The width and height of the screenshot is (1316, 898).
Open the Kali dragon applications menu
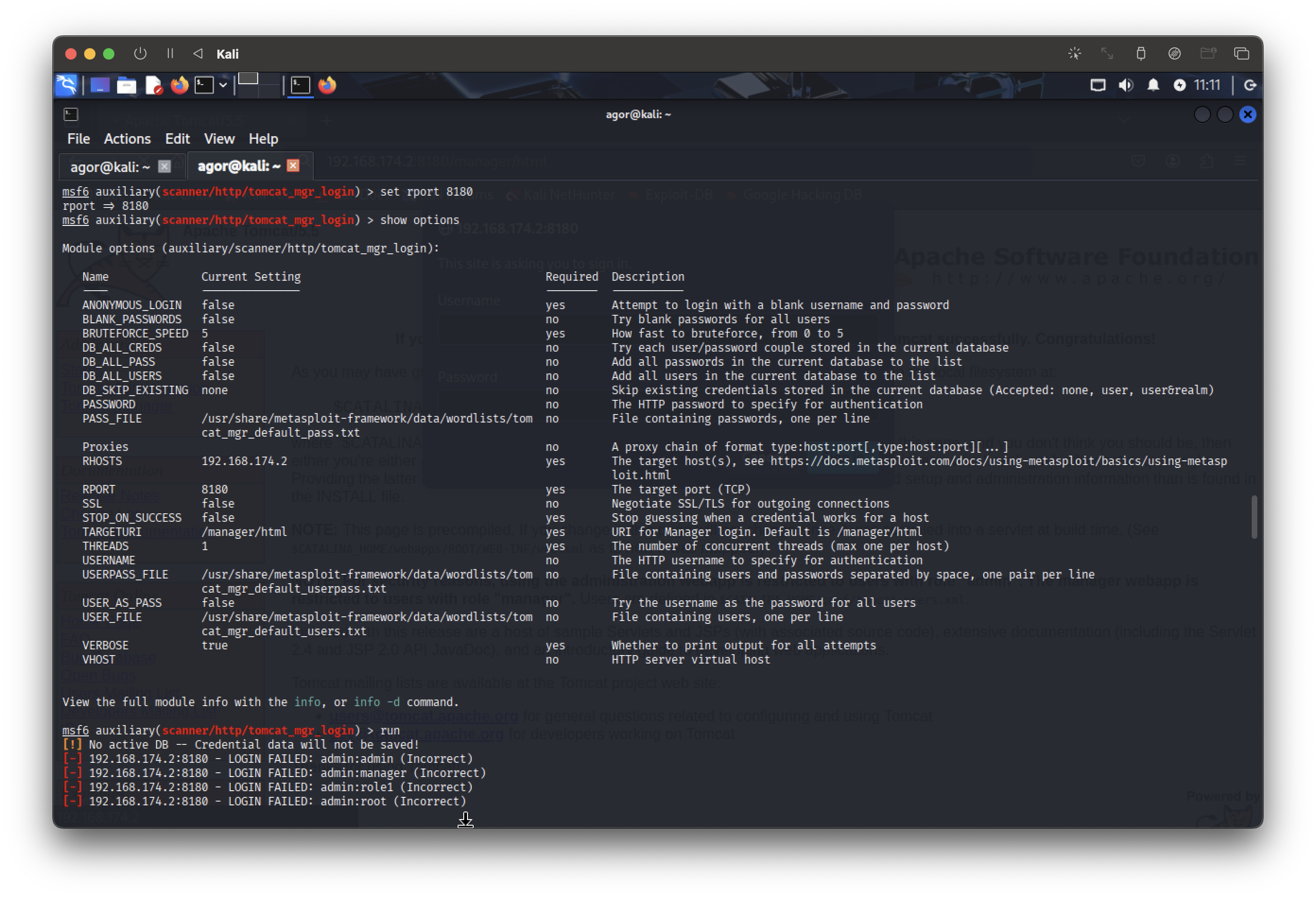[x=67, y=85]
